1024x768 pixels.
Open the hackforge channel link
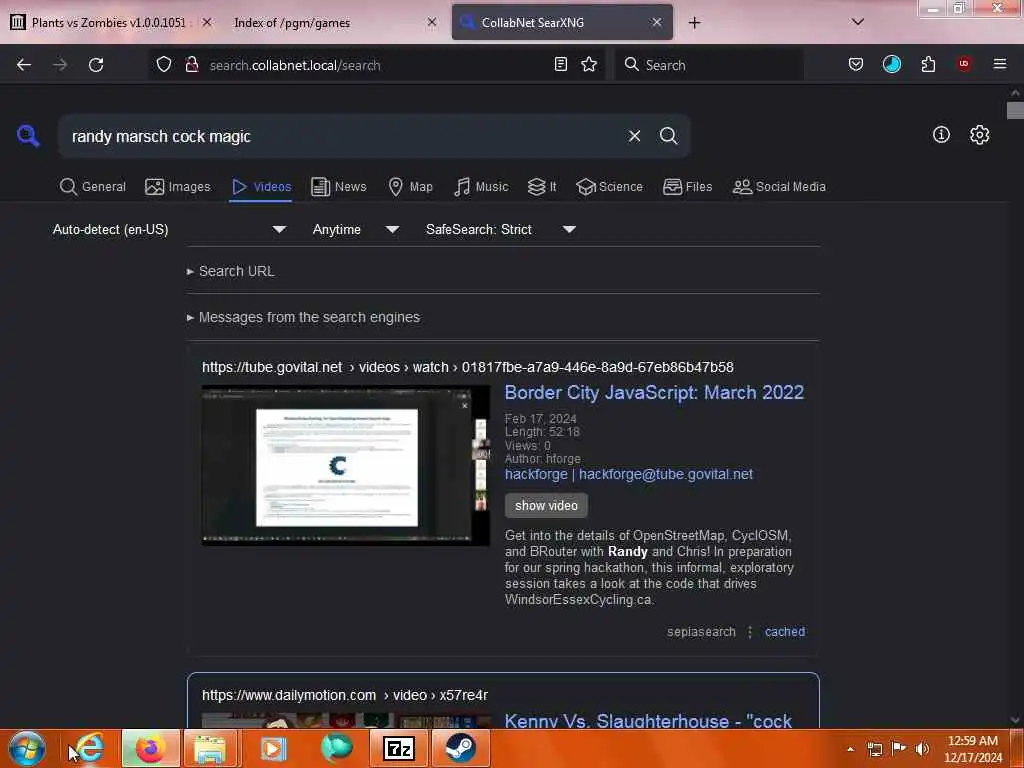click(628, 474)
